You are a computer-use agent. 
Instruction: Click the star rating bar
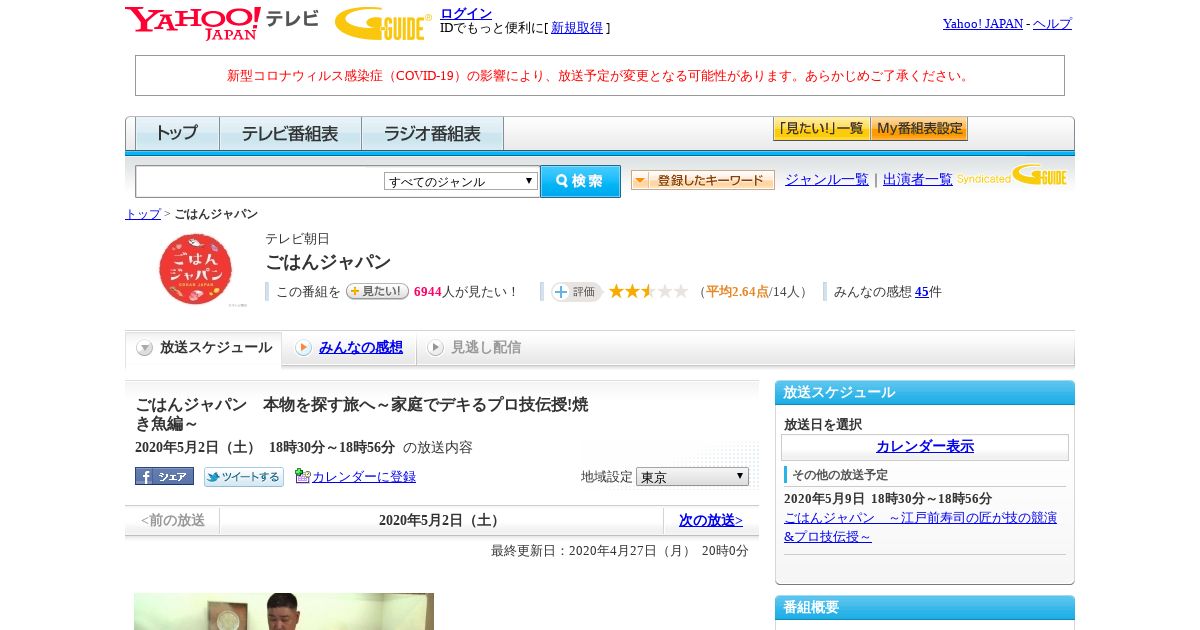tap(648, 291)
